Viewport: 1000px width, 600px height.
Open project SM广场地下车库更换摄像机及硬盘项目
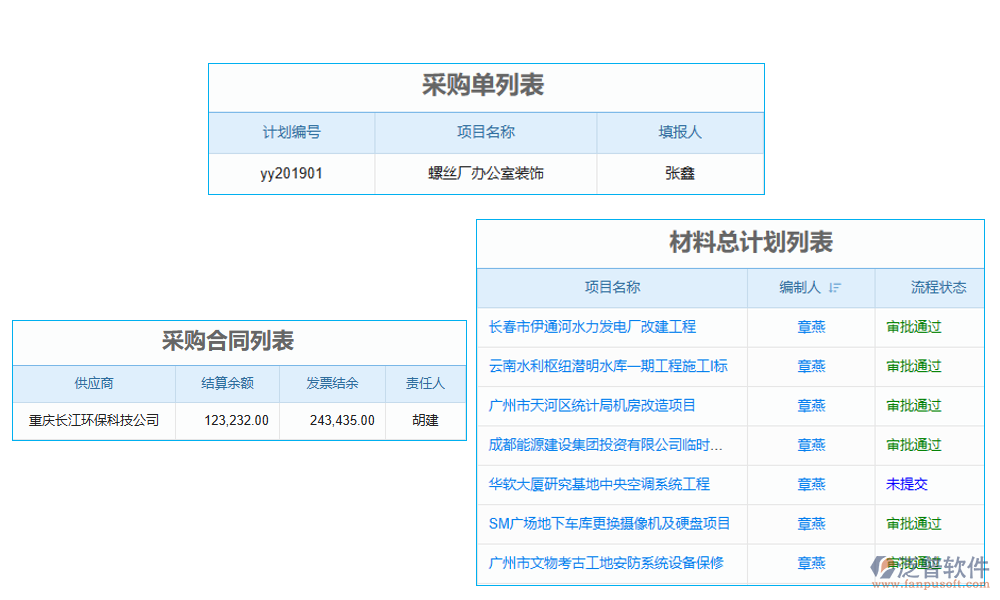tap(613, 524)
